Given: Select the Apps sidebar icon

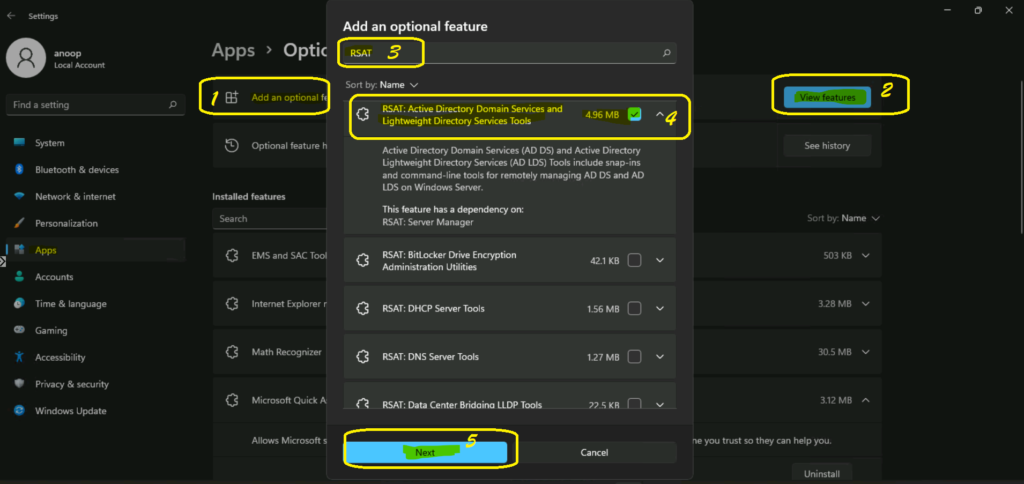Looking at the screenshot, I should [19, 250].
